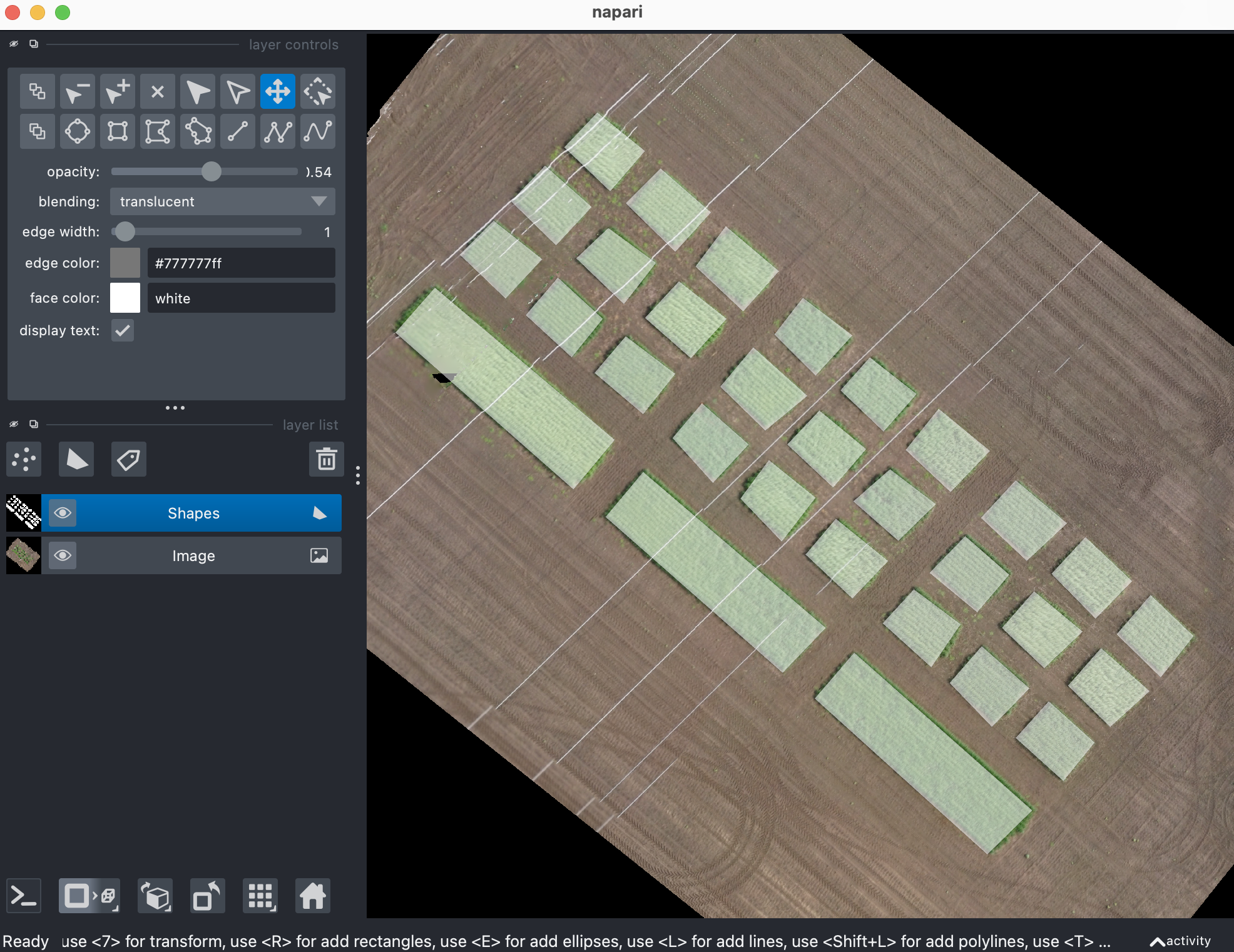This screenshot has height=952, width=1234.
Task: Select the add path tool
Action: pyautogui.click(x=318, y=131)
